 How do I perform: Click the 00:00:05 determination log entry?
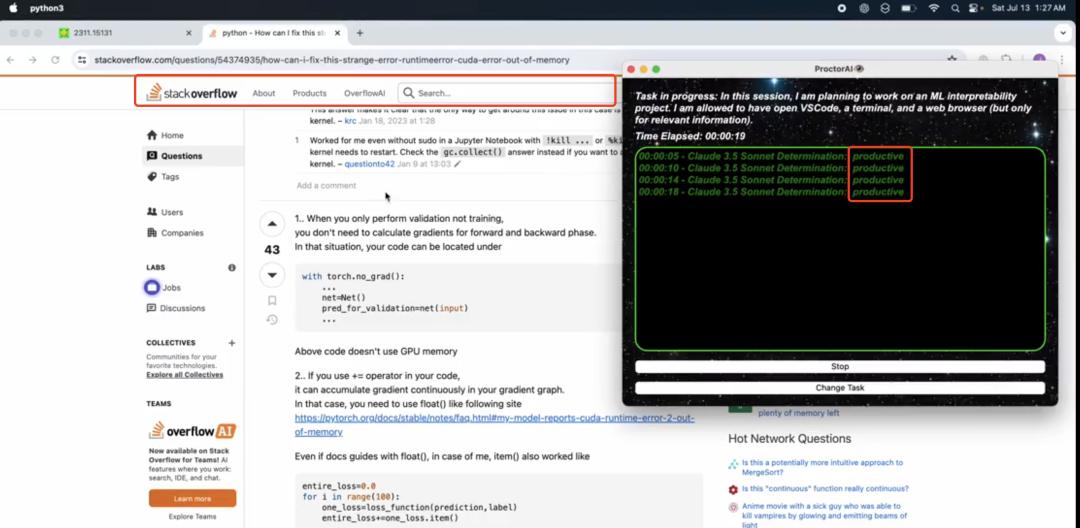[771, 156]
